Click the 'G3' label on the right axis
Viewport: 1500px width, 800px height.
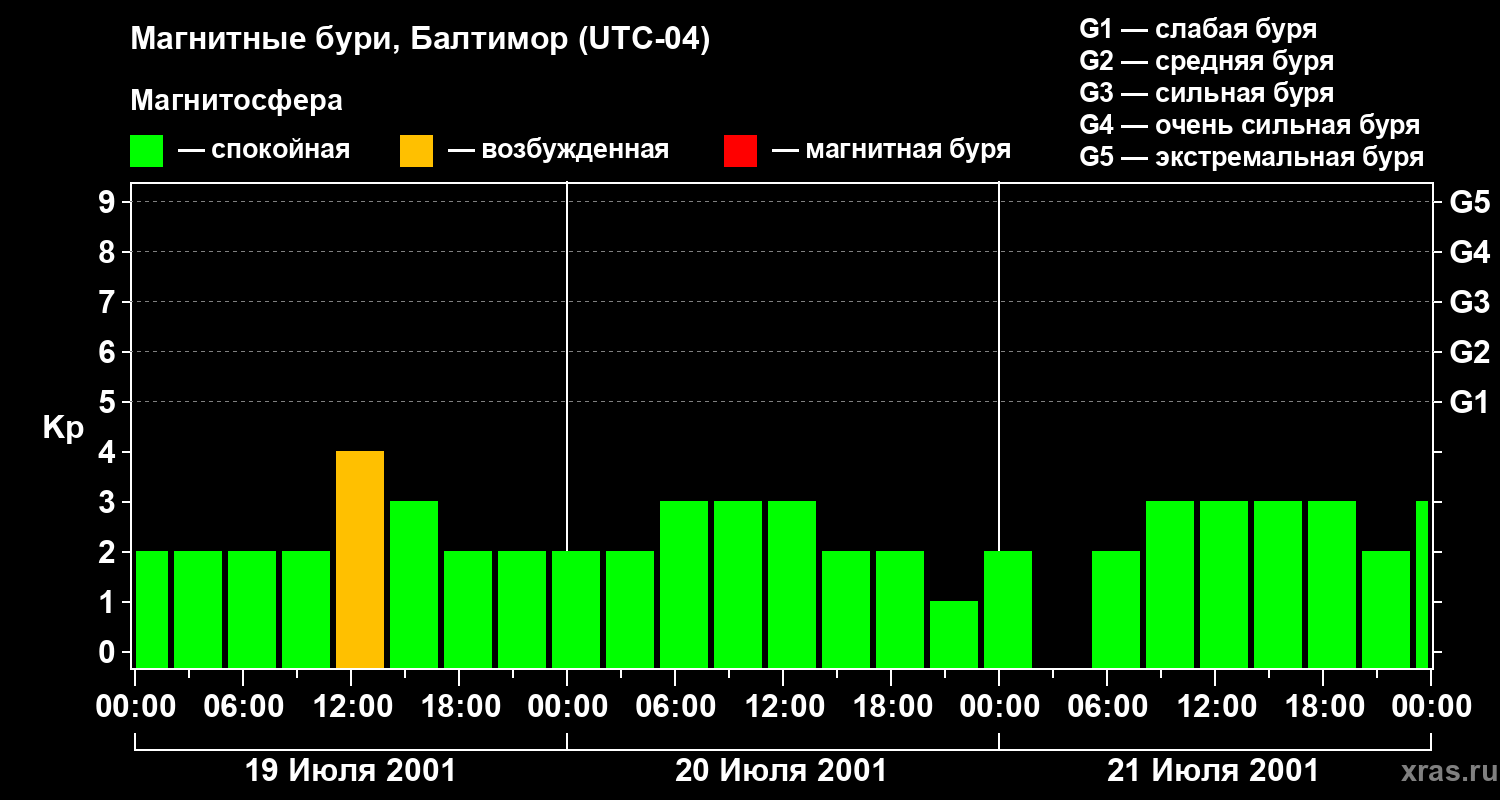pyautogui.click(x=1469, y=303)
